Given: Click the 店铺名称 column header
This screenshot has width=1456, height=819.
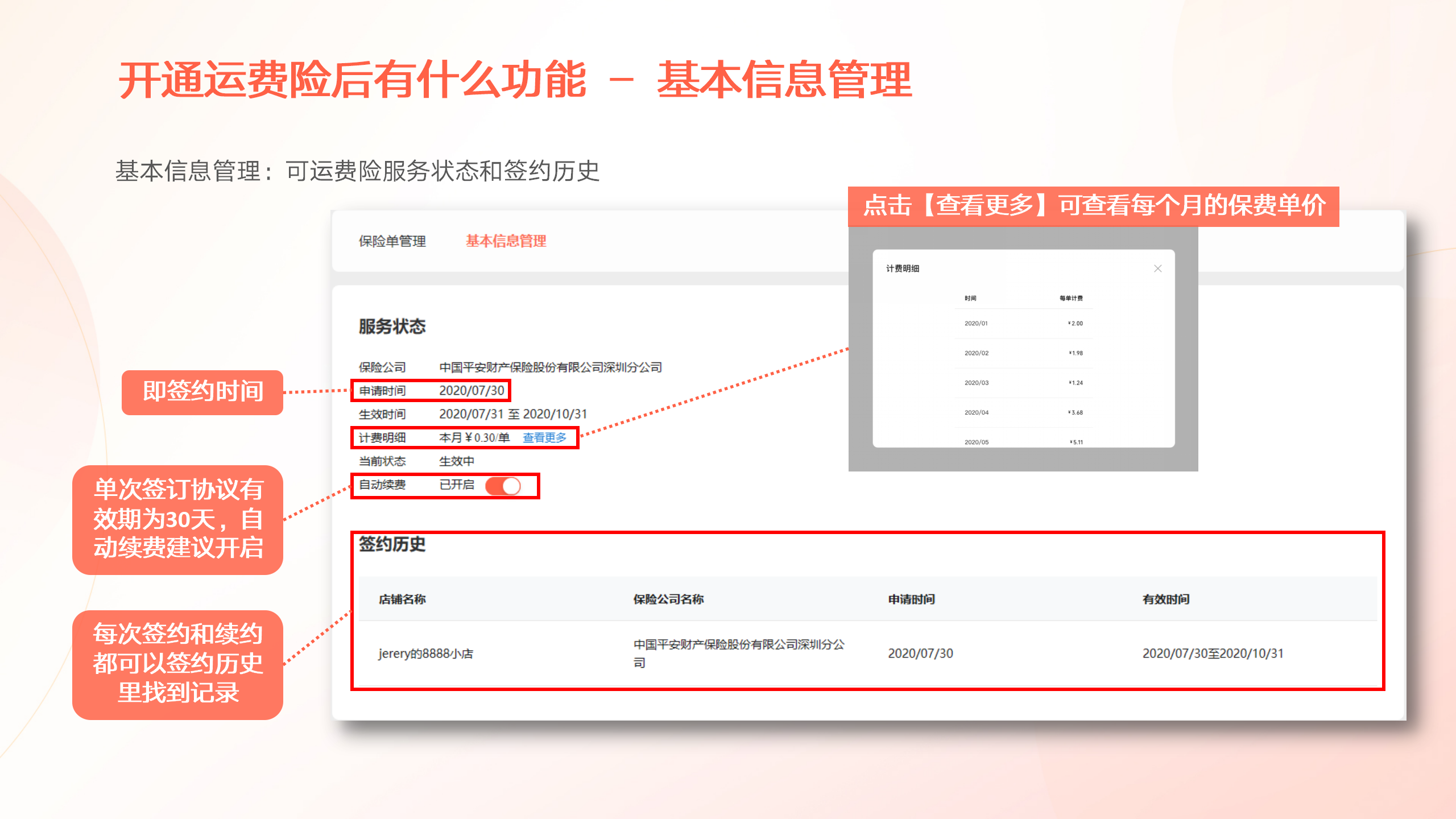Looking at the screenshot, I should pos(402,599).
